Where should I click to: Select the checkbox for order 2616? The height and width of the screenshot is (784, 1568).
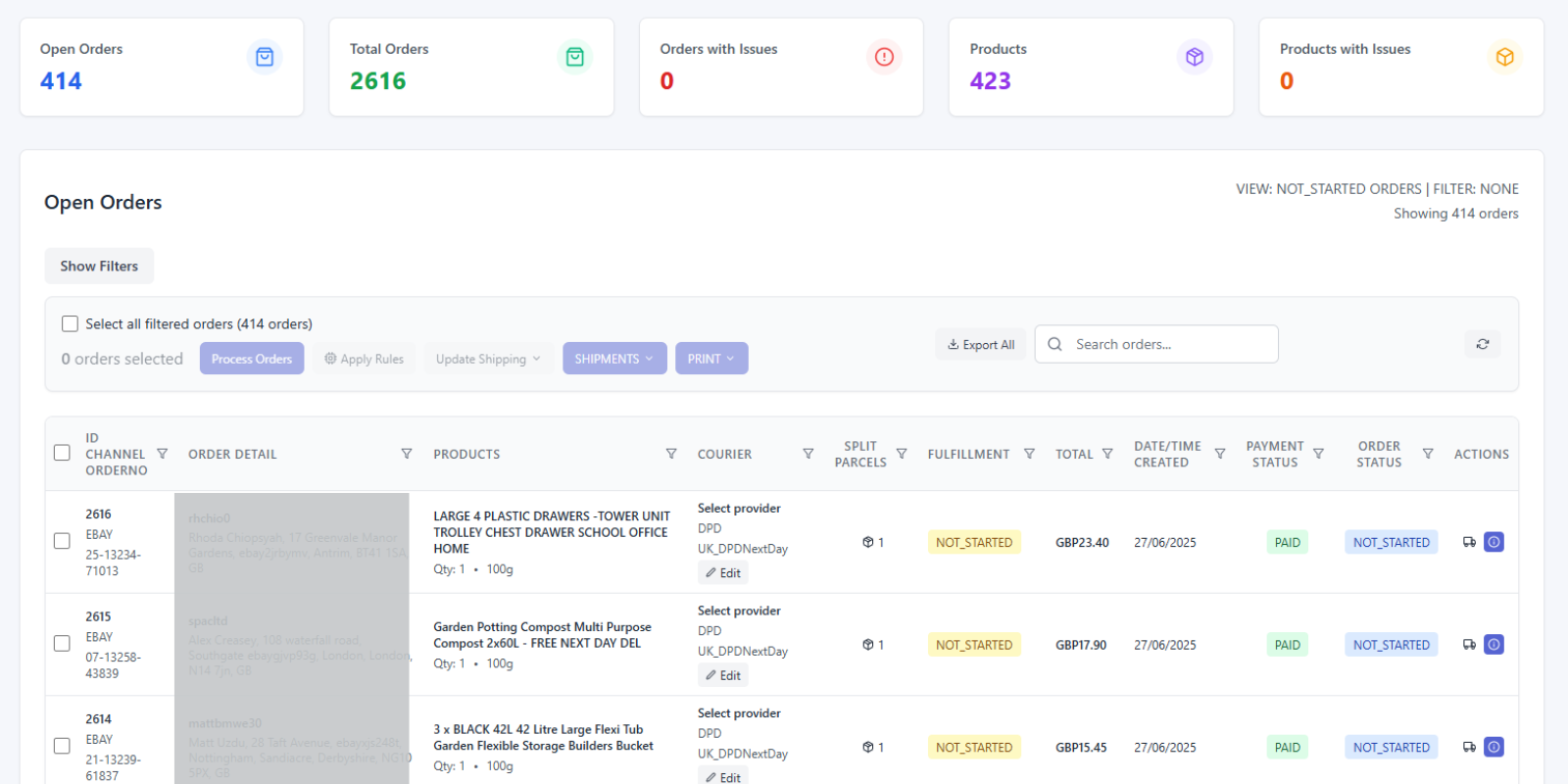click(x=62, y=541)
